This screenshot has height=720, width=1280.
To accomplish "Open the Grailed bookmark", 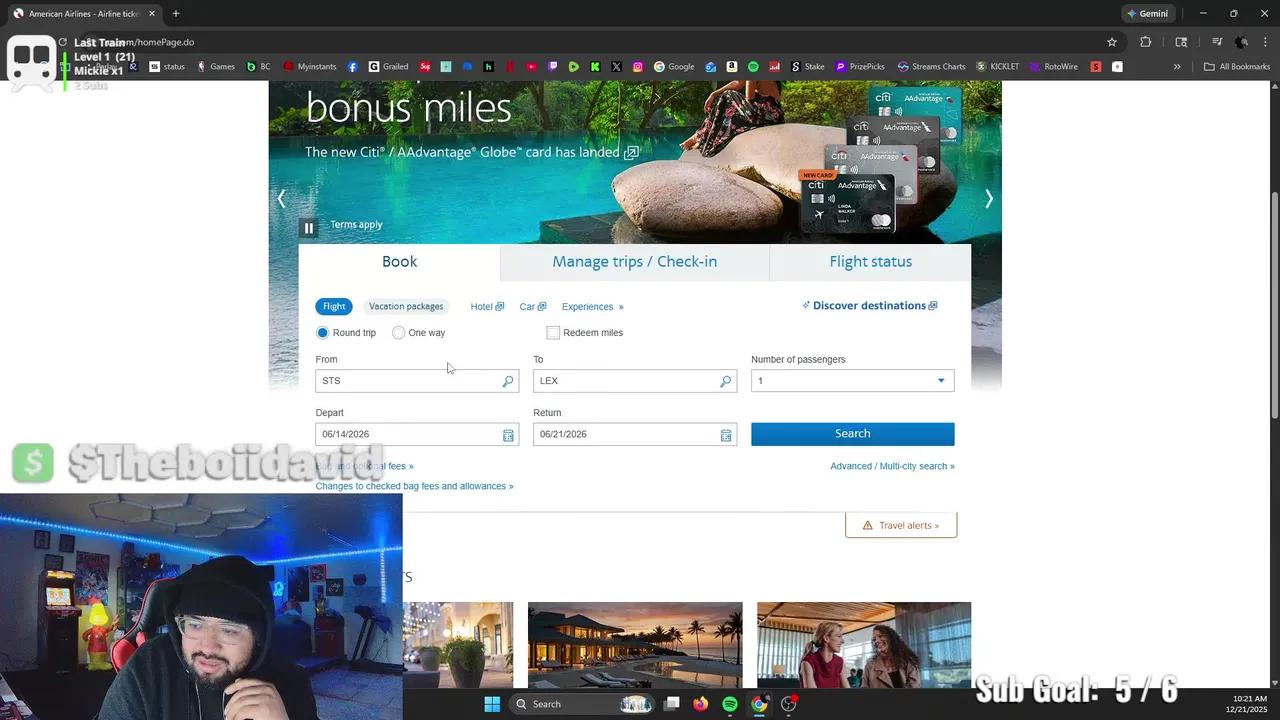I will tap(388, 67).
